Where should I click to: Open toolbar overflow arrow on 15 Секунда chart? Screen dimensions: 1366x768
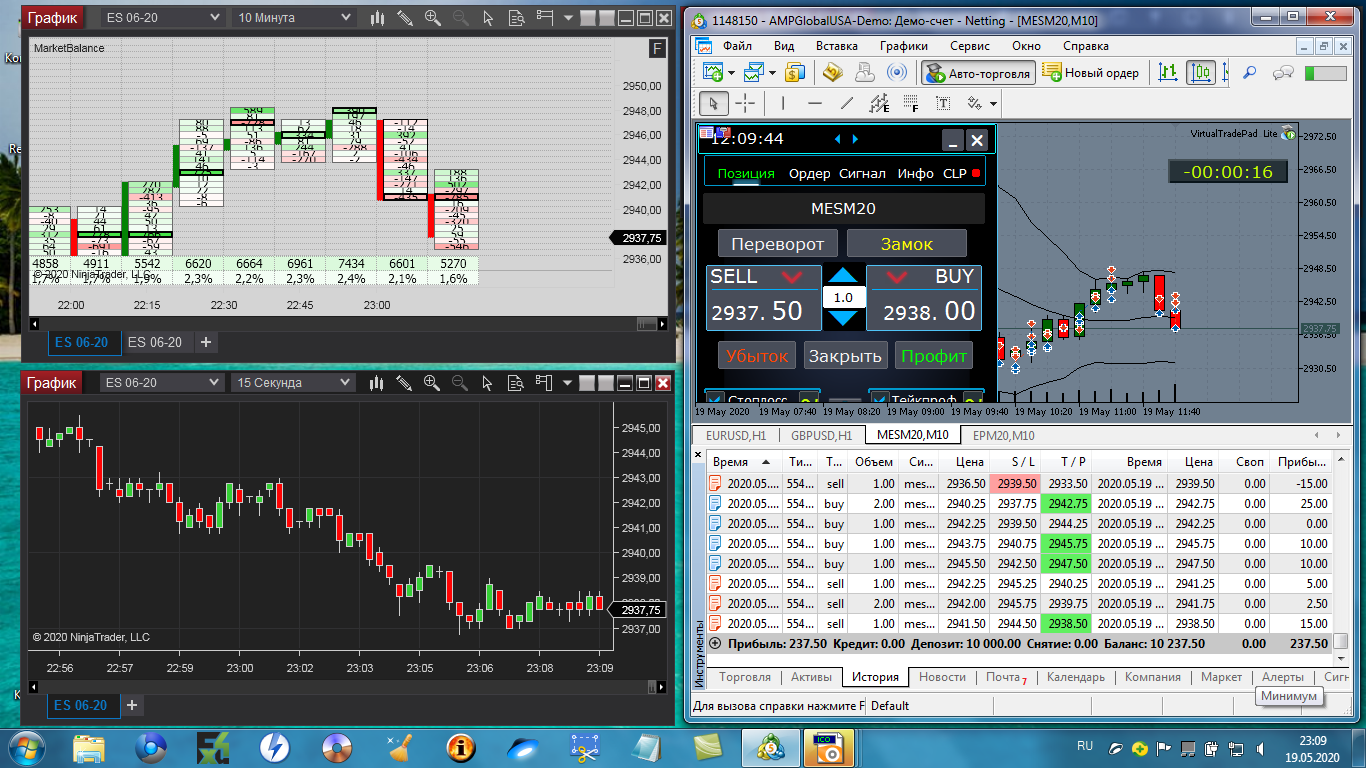(x=568, y=382)
